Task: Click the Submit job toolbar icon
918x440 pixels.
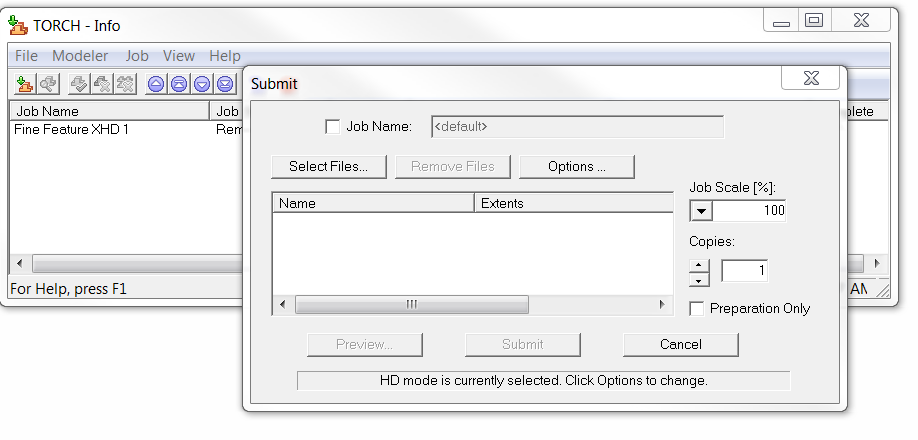Action: [x=25, y=85]
